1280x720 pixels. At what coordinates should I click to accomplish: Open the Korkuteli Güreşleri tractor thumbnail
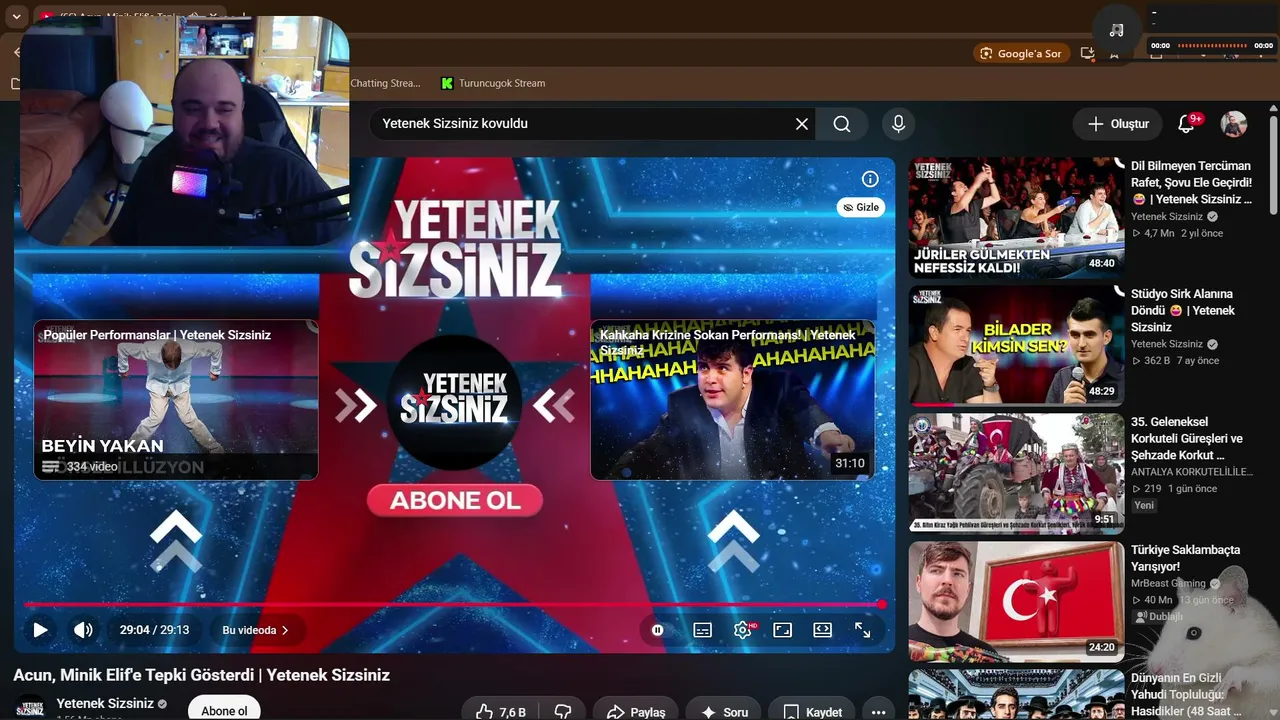click(1016, 473)
